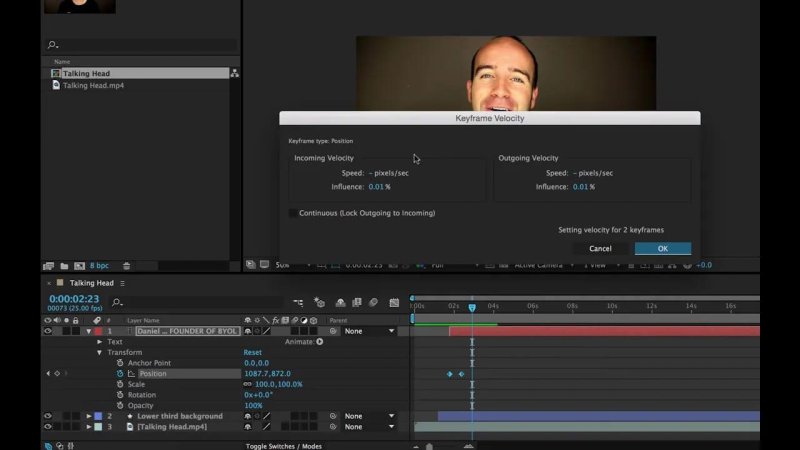Toggle quality switch on Lower third background

tap(267, 416)
